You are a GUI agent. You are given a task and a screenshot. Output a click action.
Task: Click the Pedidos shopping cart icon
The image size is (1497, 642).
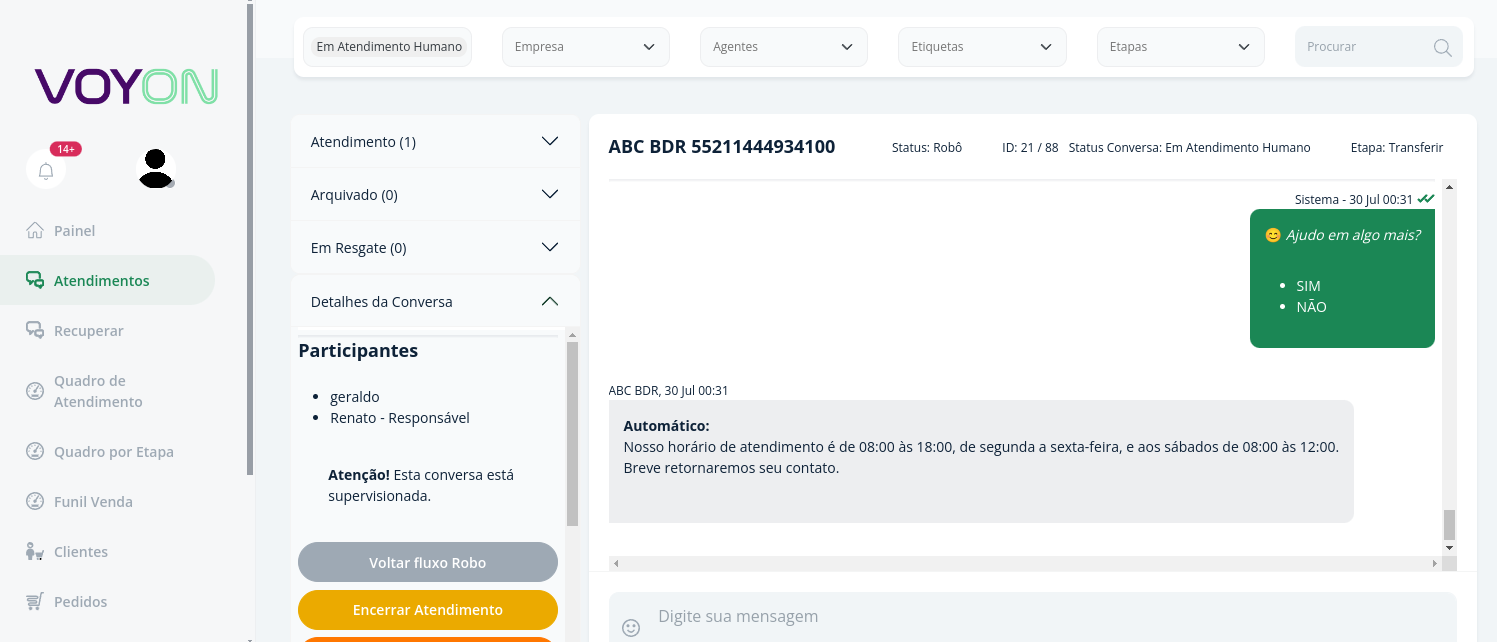pyautogui.click(x=35, y=601)
